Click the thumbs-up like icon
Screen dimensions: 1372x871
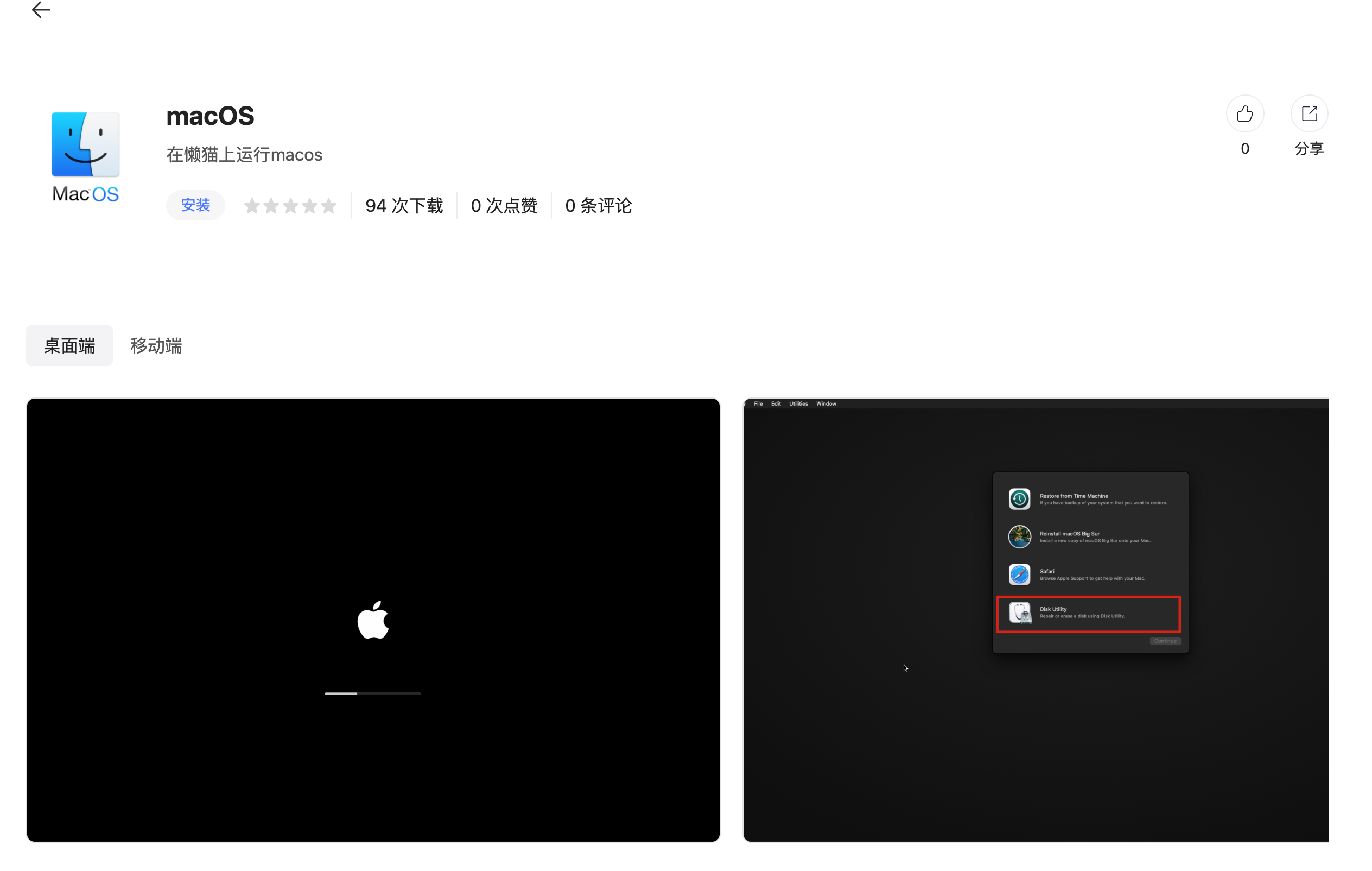click(1244, 113)
